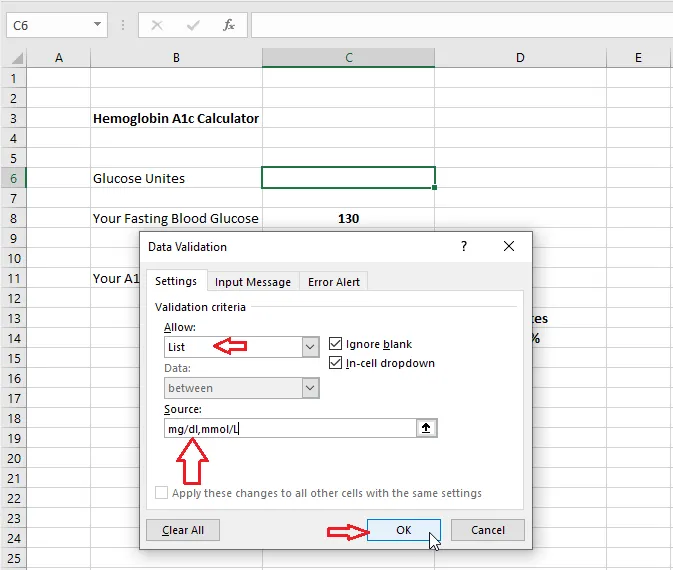The width and height of the screenshot is (673, 570).
Task: Switch to the Error Alert tab
Action: coord(333,282)
